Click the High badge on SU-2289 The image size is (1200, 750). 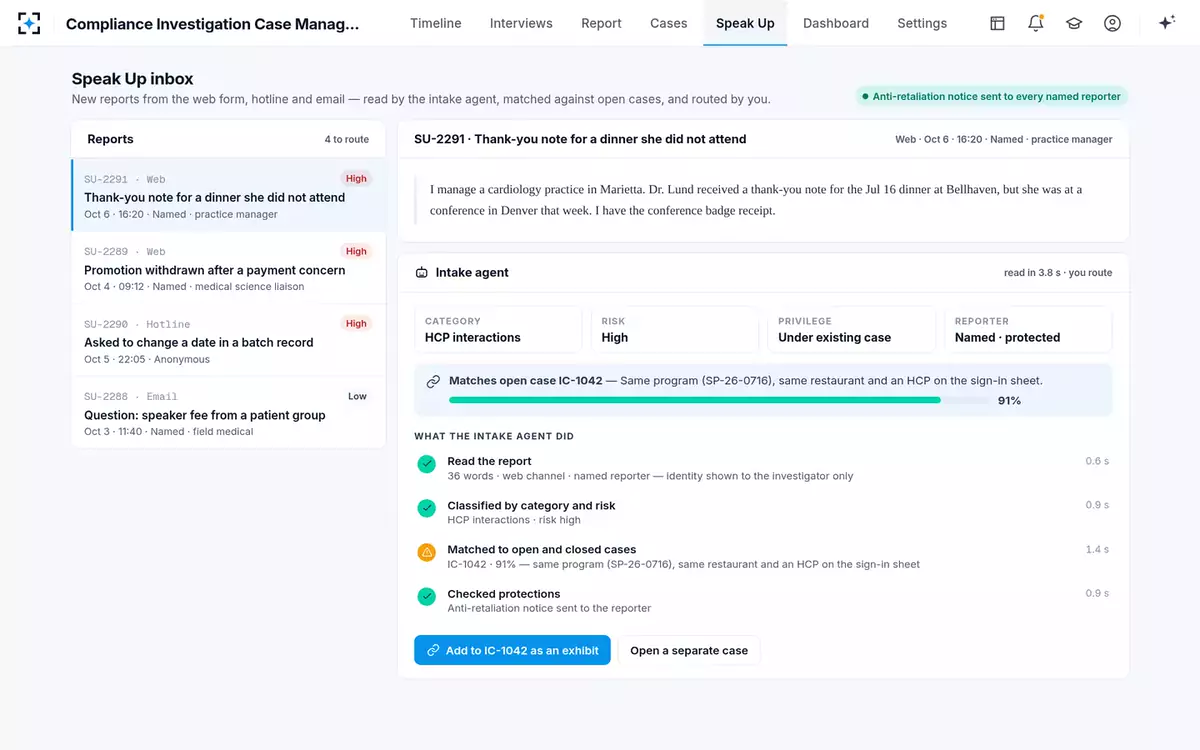pos(357,251)
